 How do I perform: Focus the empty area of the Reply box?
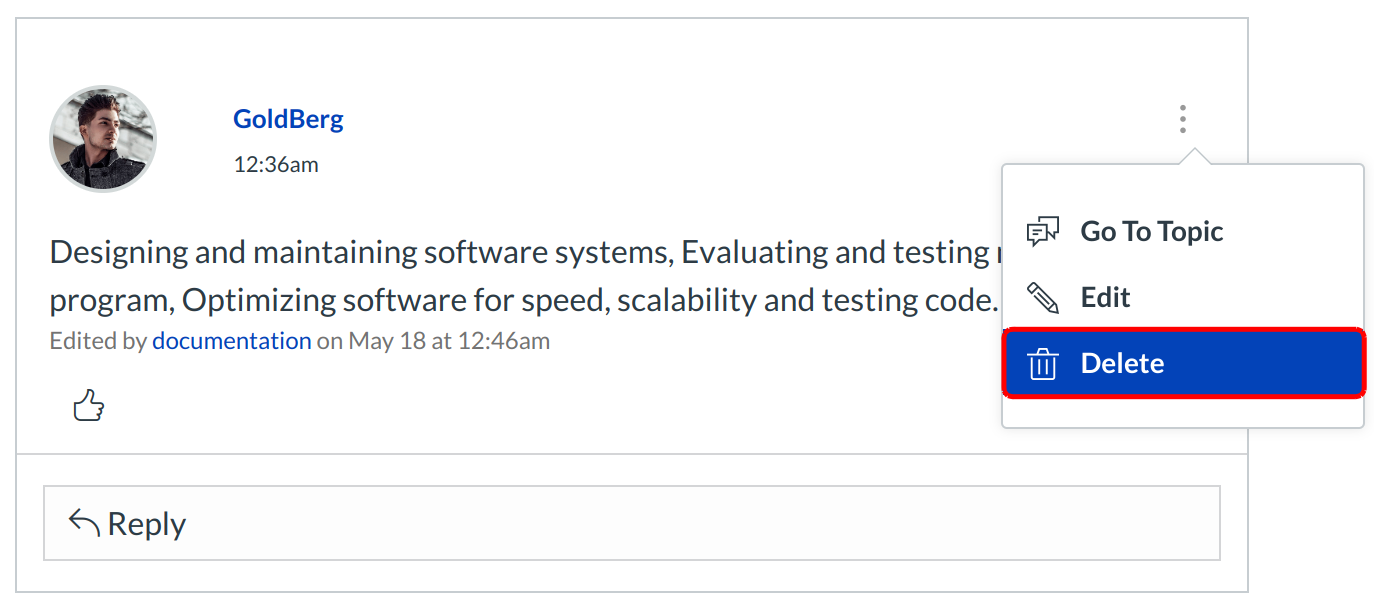pos(700,523)
